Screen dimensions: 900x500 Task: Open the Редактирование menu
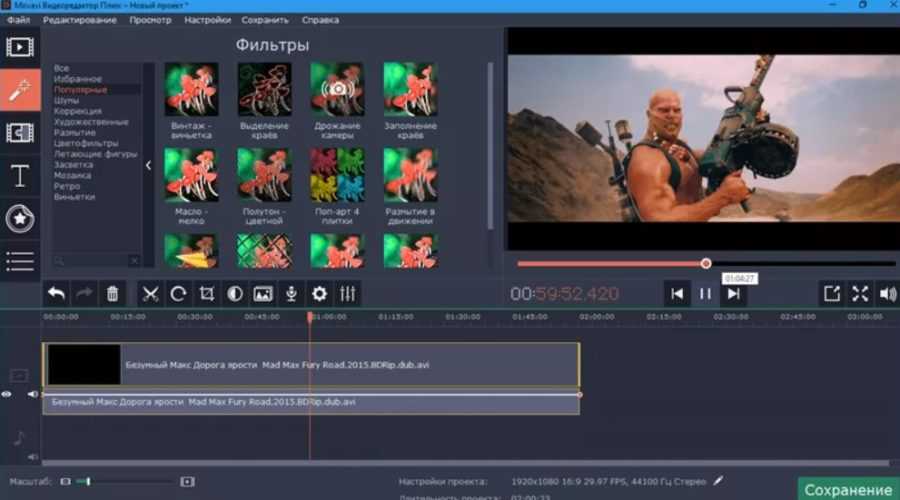[79, 20]
